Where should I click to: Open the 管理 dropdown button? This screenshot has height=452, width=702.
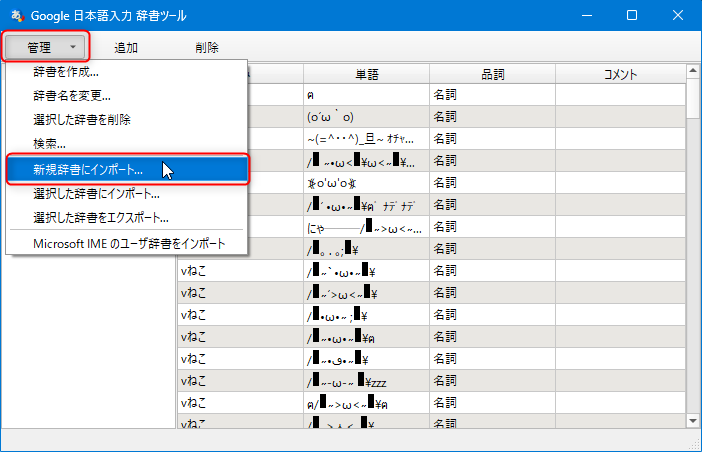[x=46, y=47]
